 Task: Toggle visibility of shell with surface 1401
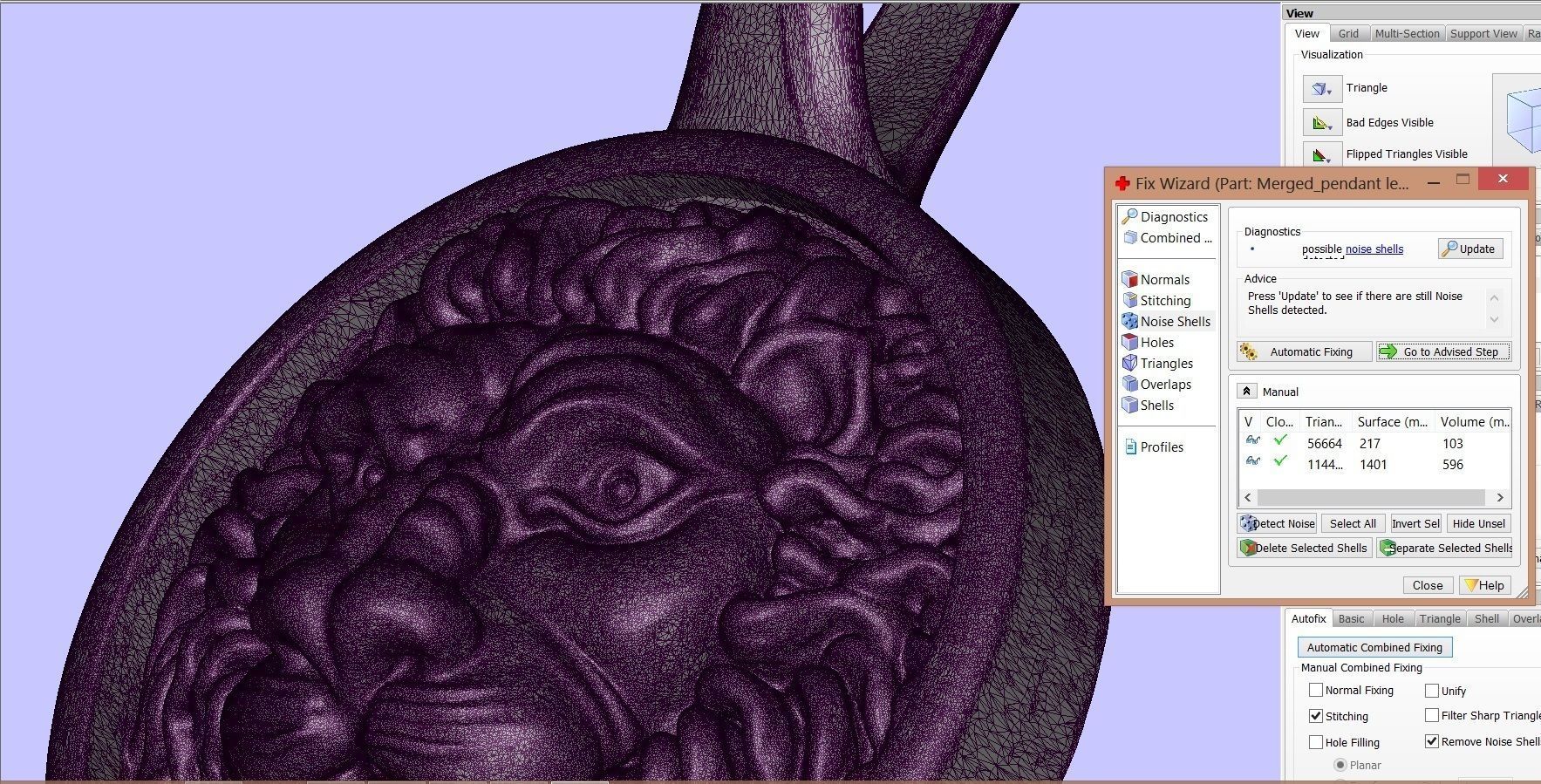pos(1252,462)
